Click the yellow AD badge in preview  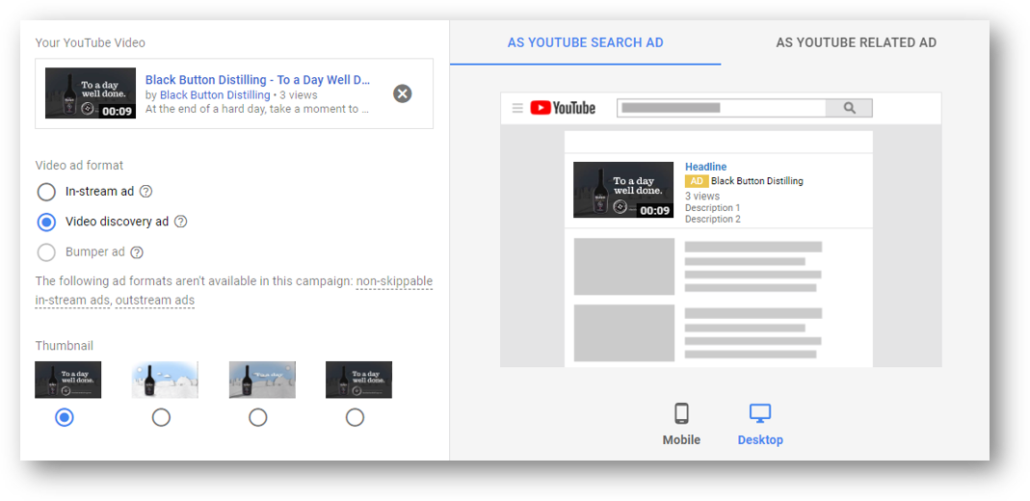click(696, 181)
